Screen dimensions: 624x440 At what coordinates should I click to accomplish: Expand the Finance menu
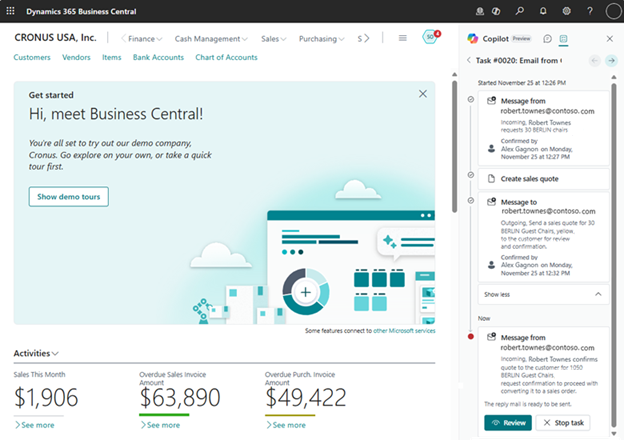(x=143, y=38)
